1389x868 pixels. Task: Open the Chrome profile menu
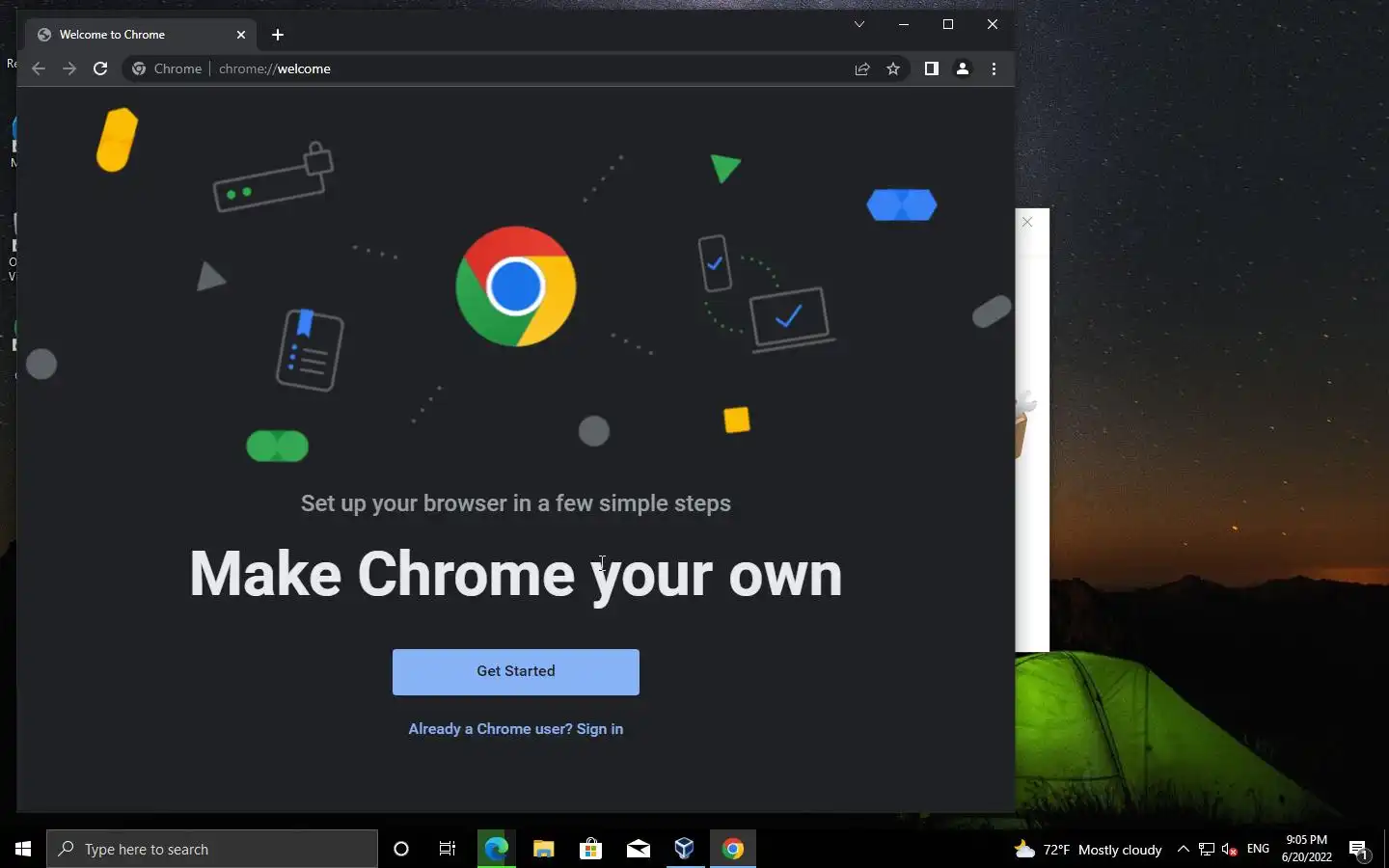(963, 68)
